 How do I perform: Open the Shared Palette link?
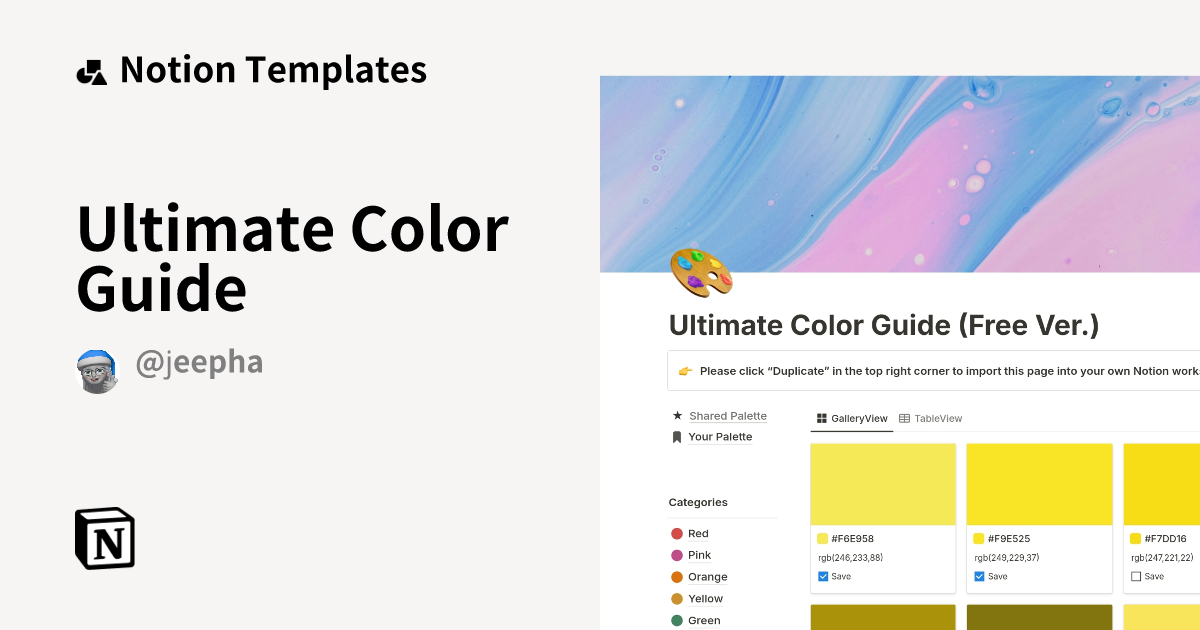point(727,415)
